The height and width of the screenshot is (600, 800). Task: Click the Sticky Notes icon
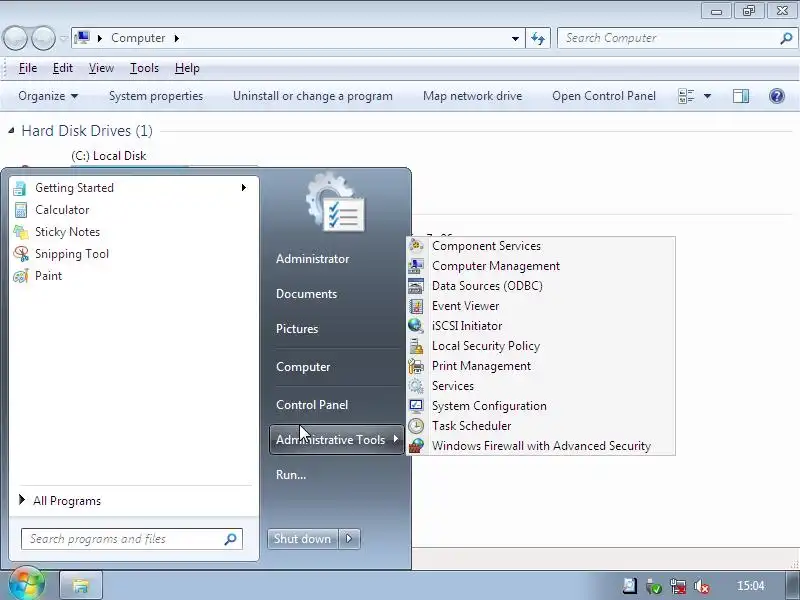[x=20, y=232]
